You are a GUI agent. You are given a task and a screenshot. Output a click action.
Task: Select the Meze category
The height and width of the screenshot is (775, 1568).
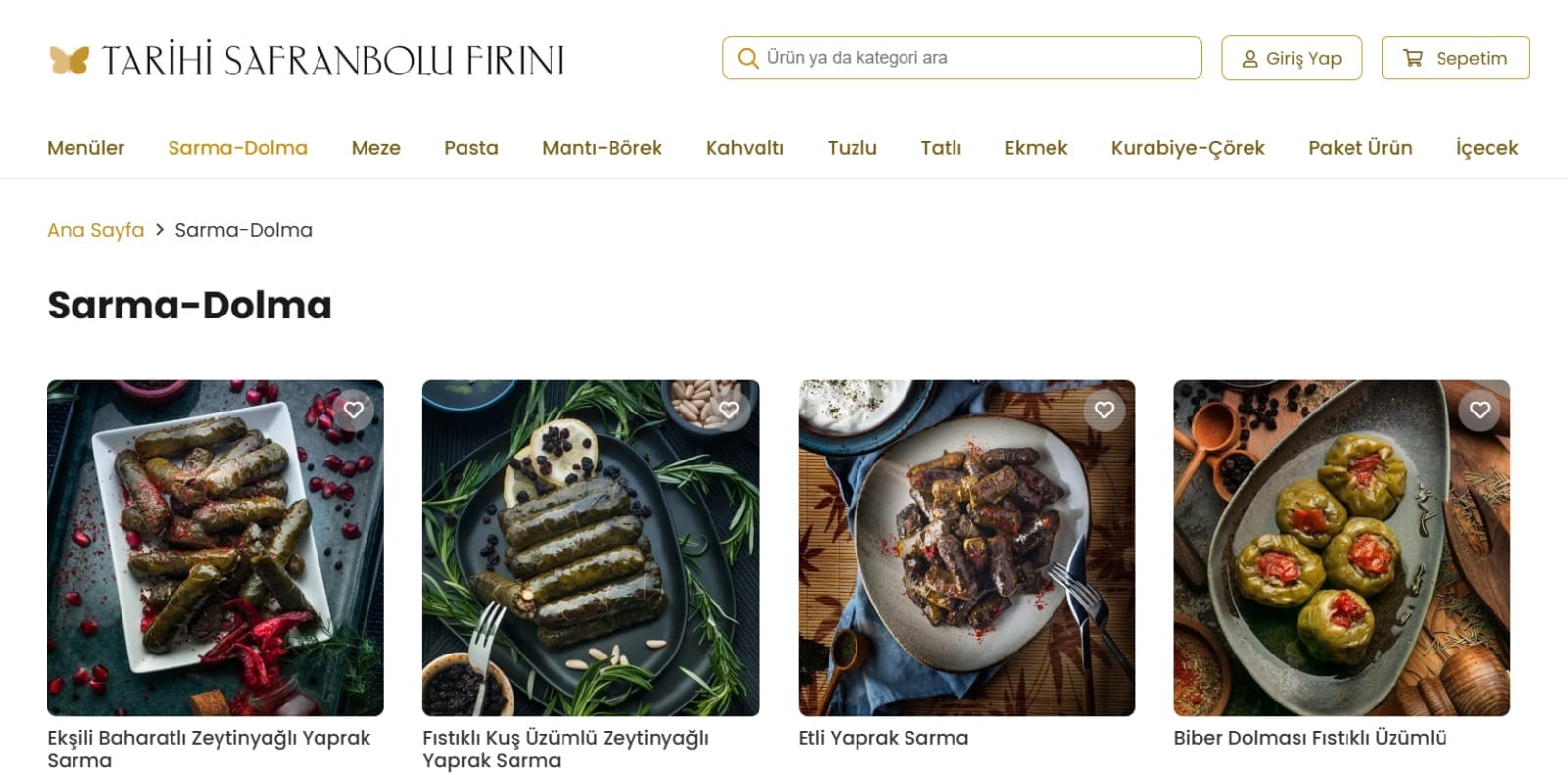(375, 148)
